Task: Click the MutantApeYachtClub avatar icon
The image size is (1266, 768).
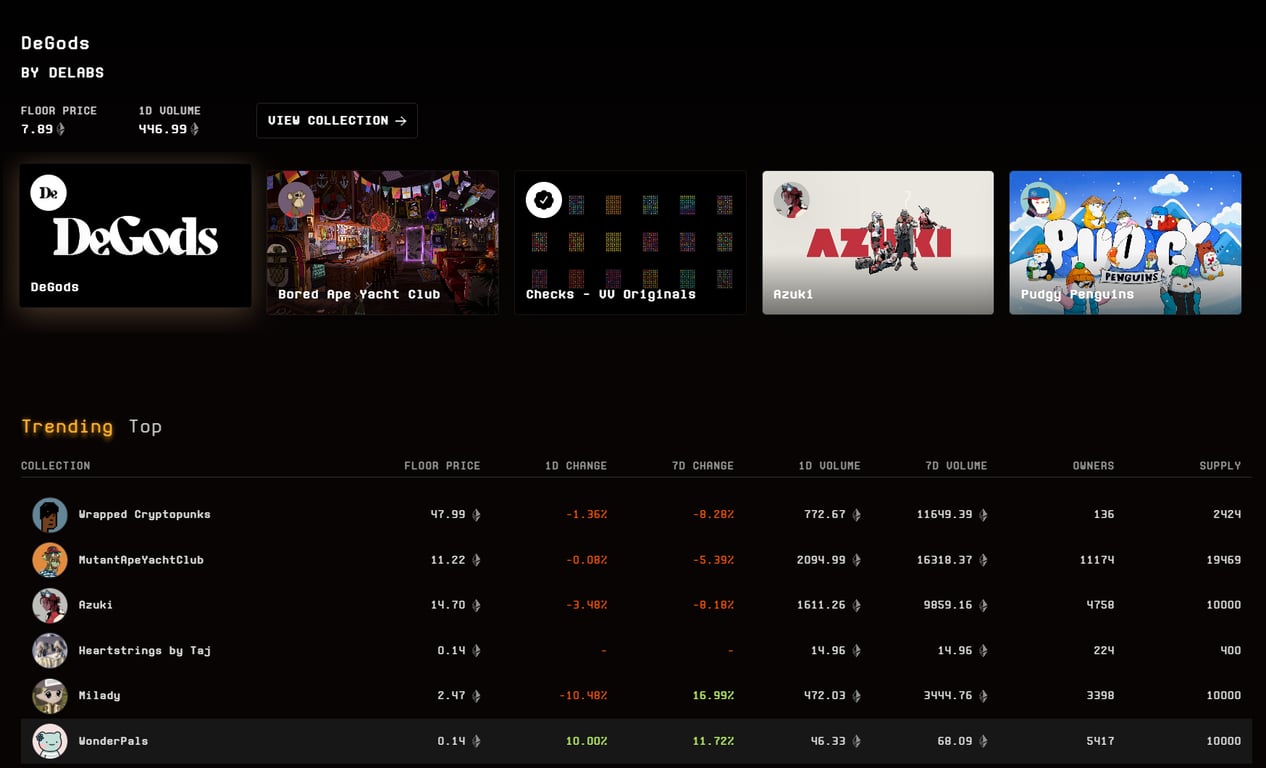Action: pyautogui.click(x=51, y=560)
